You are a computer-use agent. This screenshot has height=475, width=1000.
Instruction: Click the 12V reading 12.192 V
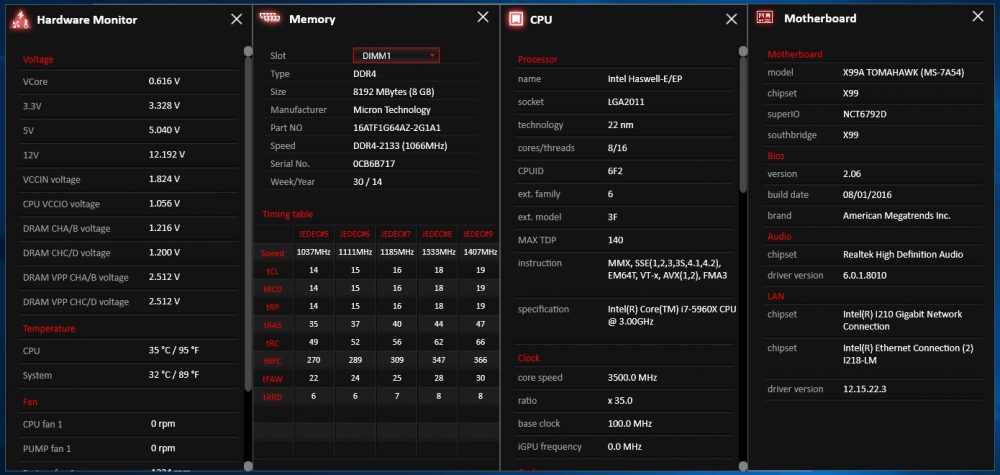coord(166,154)
